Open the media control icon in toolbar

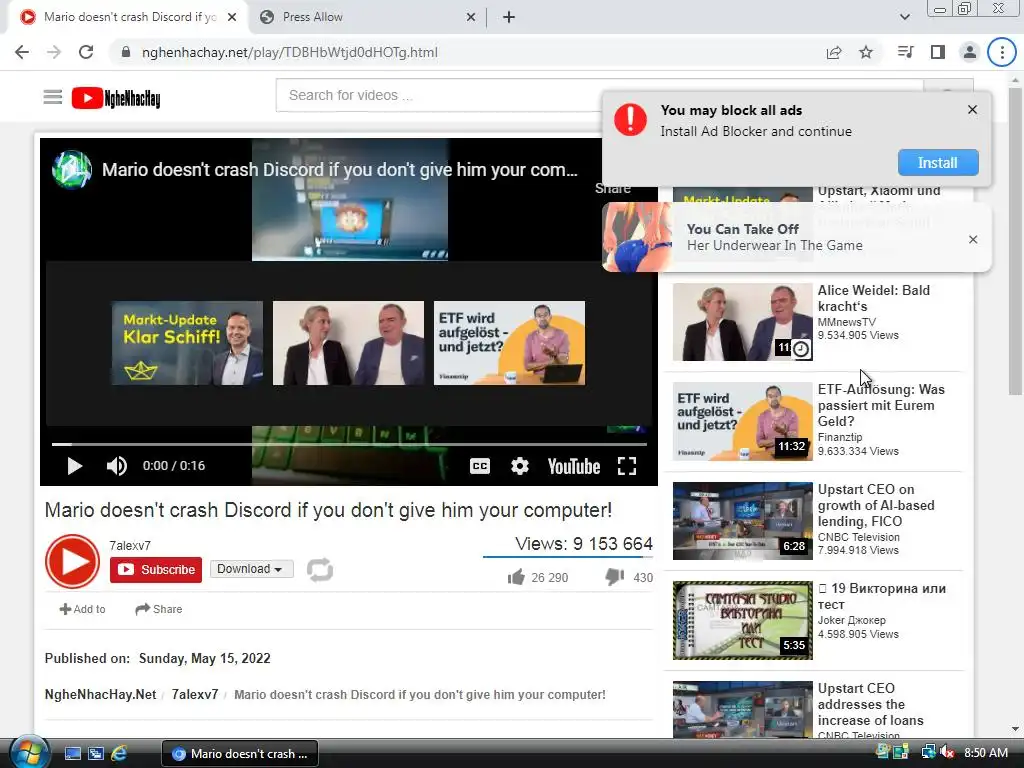(905, 52)
